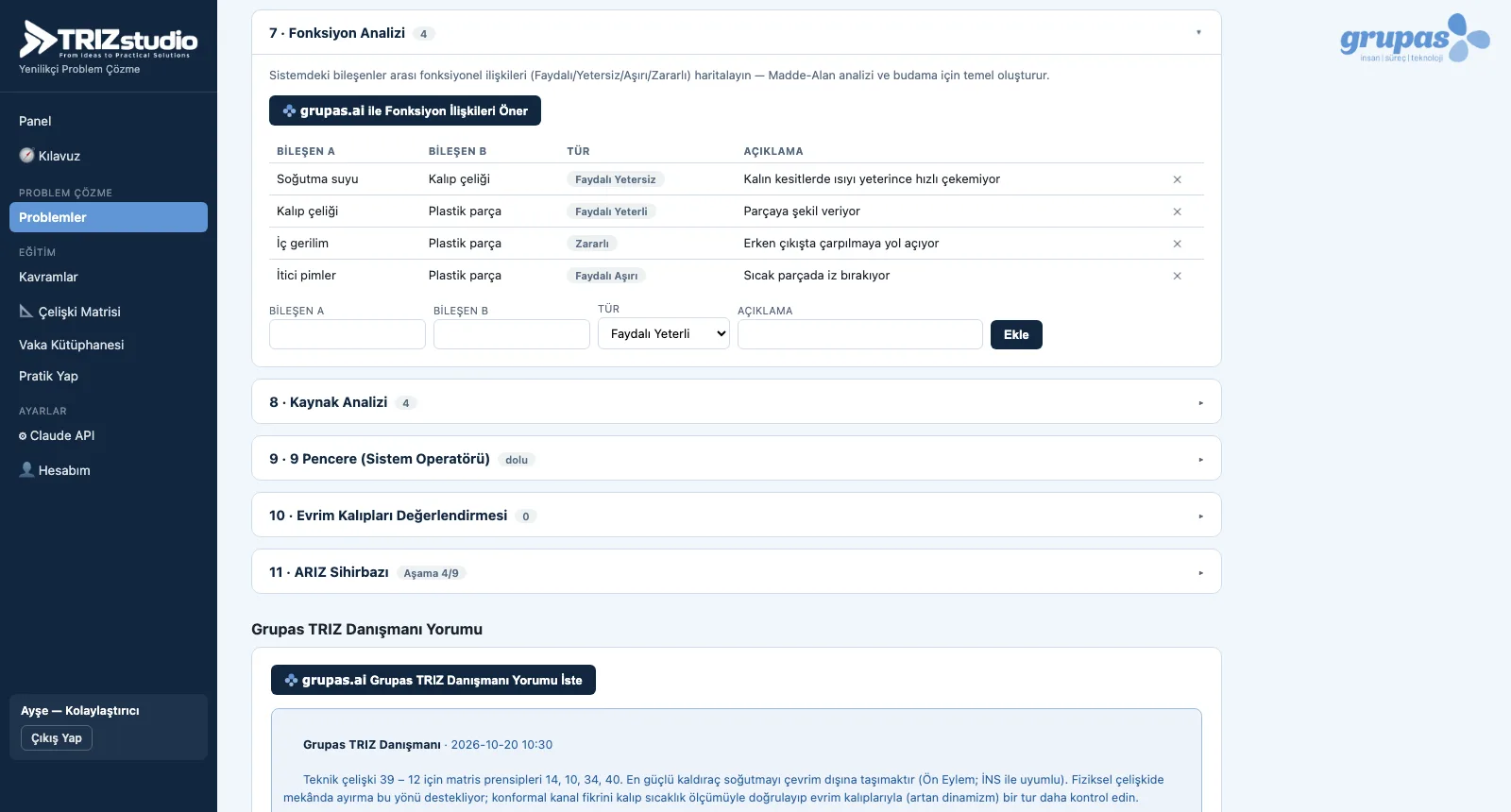Screen dimensions: 1511x812
Task: Click the Zararlı type badge
Action: (x=592, y=244)
